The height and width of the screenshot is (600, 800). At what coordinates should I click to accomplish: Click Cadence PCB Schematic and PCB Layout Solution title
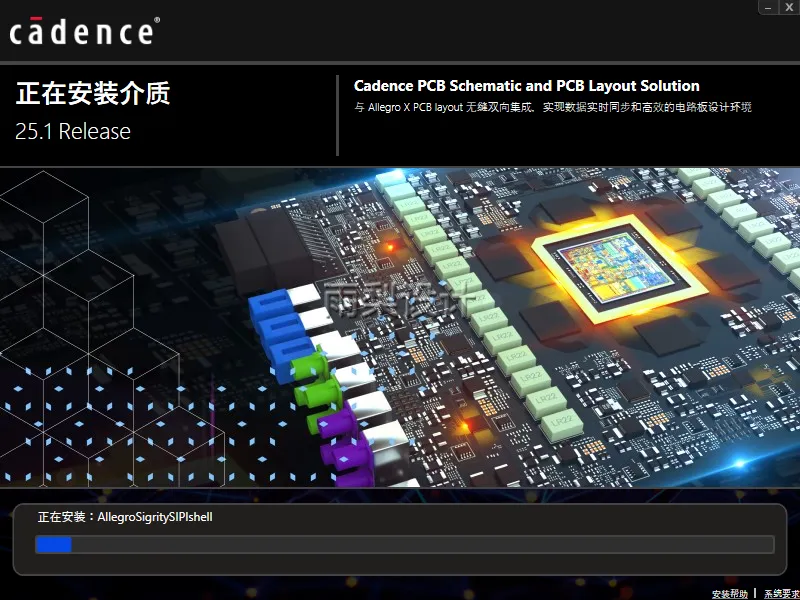click(527, 86)
